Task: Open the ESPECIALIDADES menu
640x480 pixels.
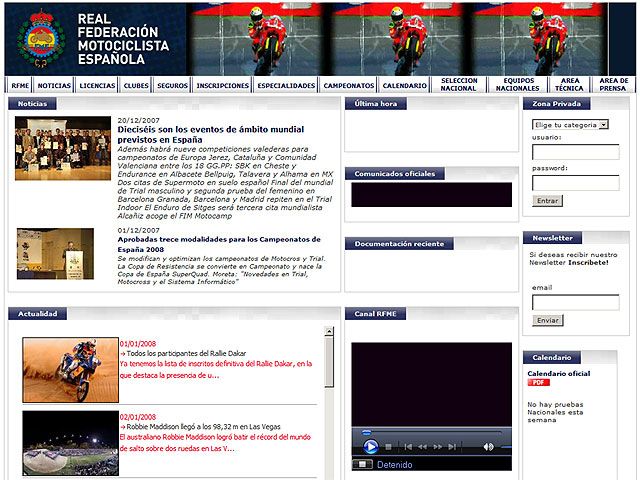Action: coord(286,85)
